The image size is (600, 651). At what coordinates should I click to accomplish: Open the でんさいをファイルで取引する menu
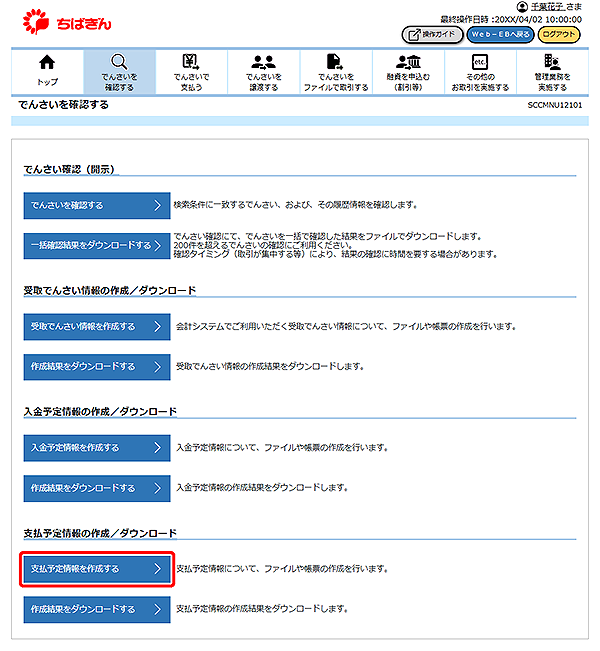(336, 72)
